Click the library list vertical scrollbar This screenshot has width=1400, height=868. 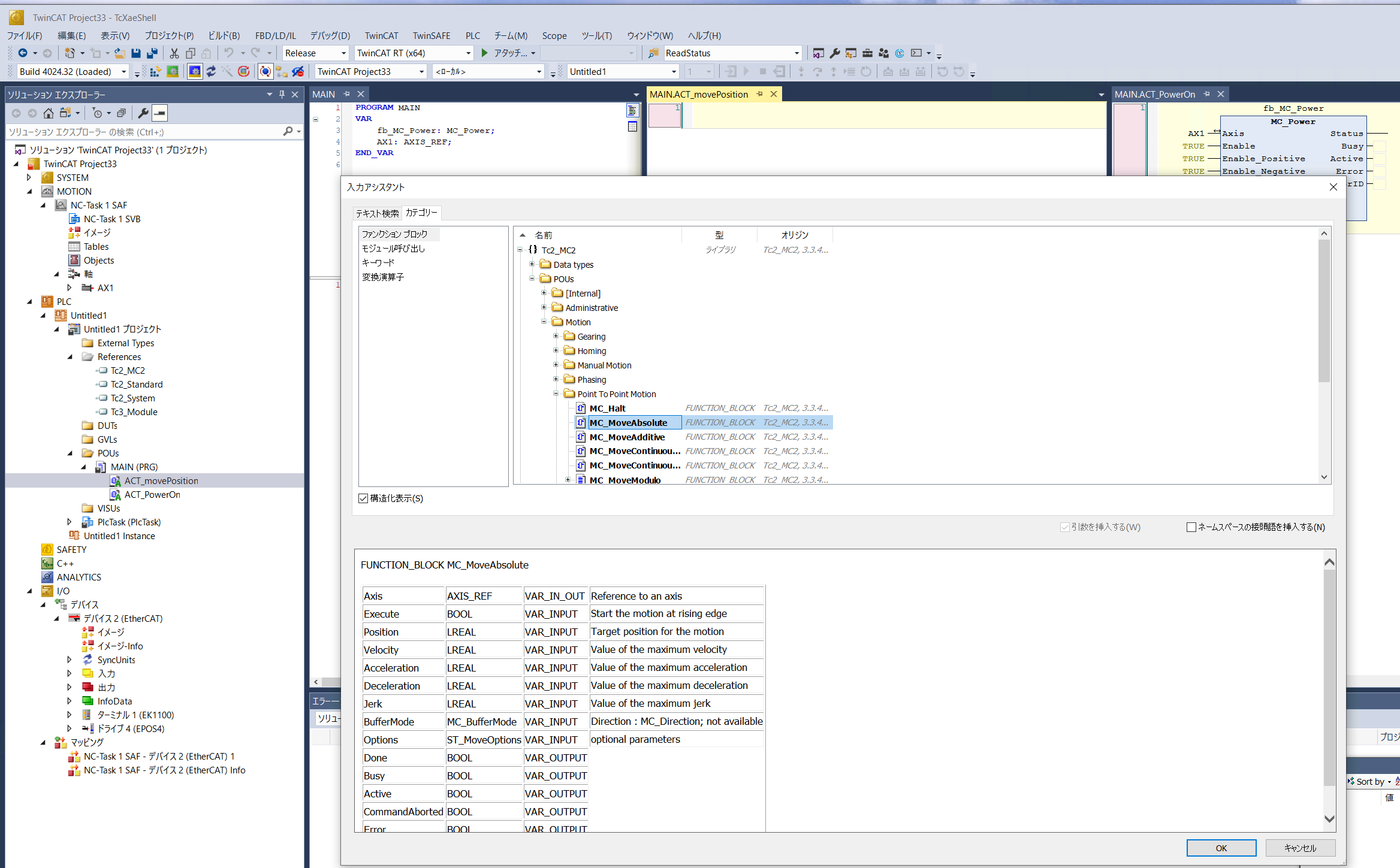click(1324, 311)
